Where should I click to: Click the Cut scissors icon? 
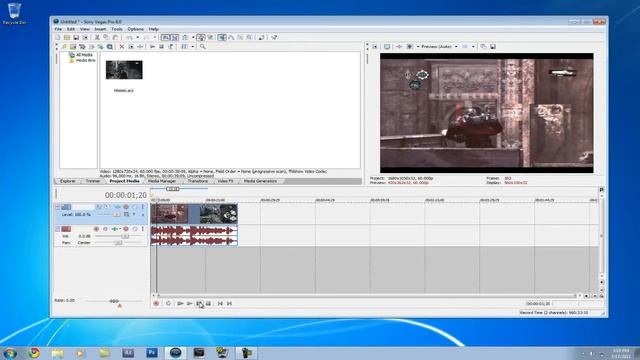[x=97, y=38]
